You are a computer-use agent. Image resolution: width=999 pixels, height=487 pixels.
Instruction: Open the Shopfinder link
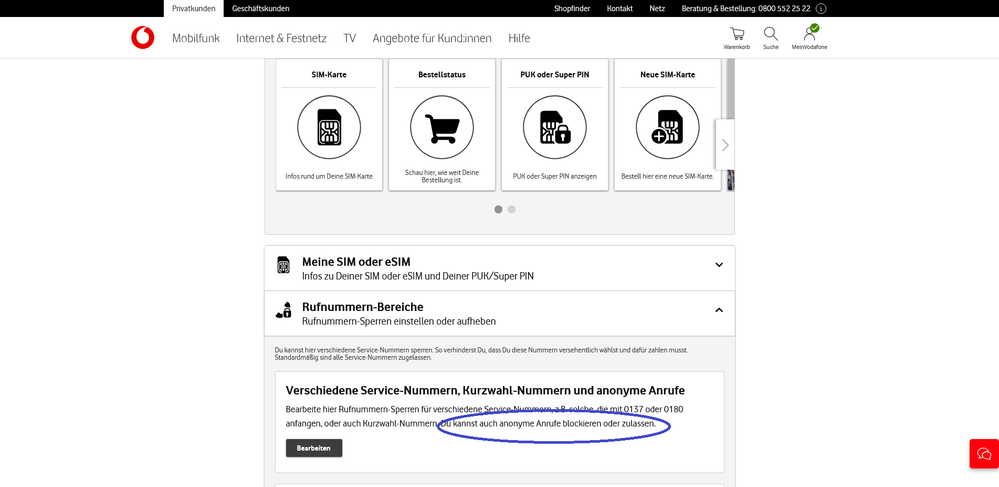572,9
